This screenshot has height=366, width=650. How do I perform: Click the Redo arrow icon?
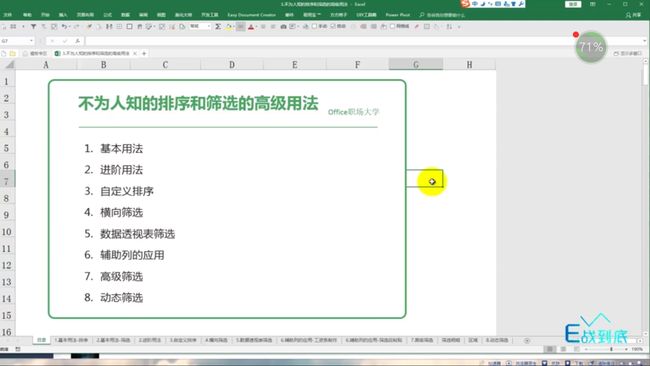76,27
